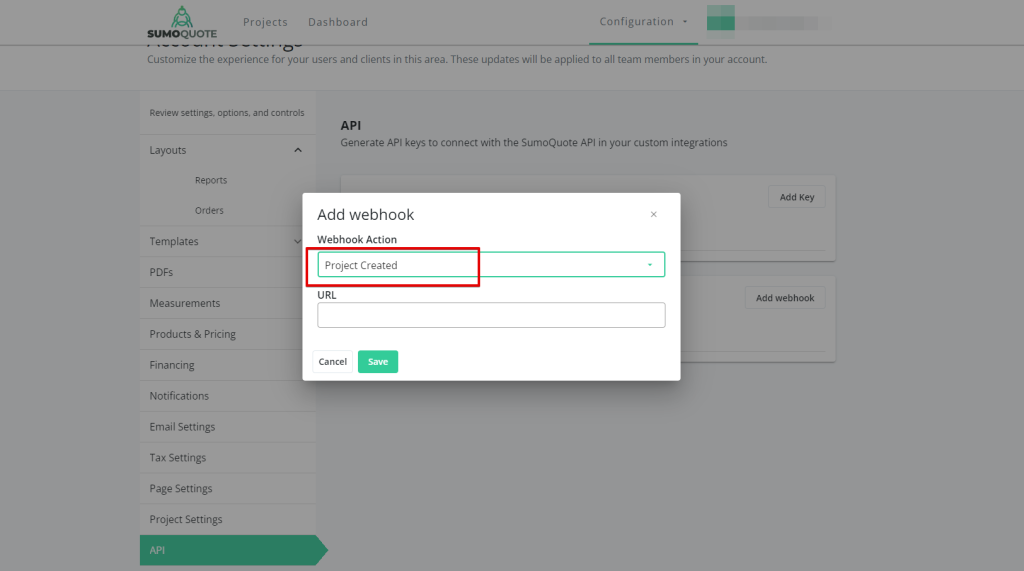Collapse the Layouts section chevron

(x=298, y=150)
